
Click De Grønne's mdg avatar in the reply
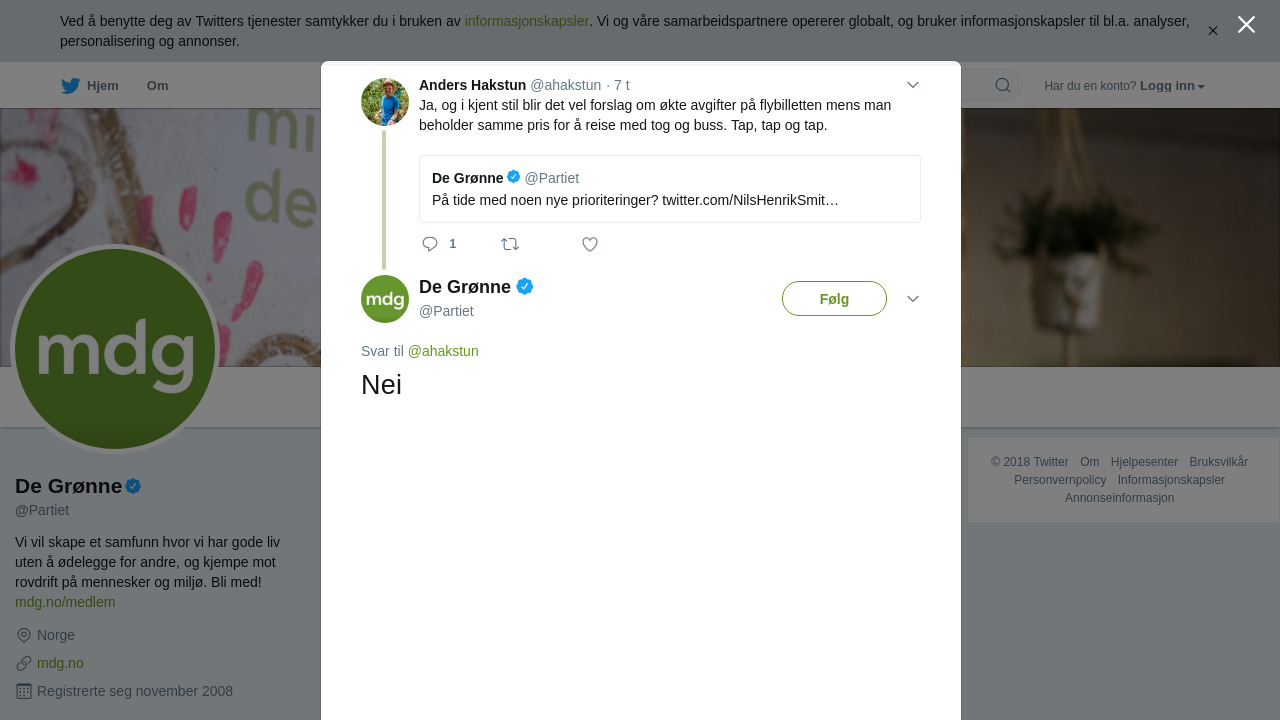[x=385, y=299]
